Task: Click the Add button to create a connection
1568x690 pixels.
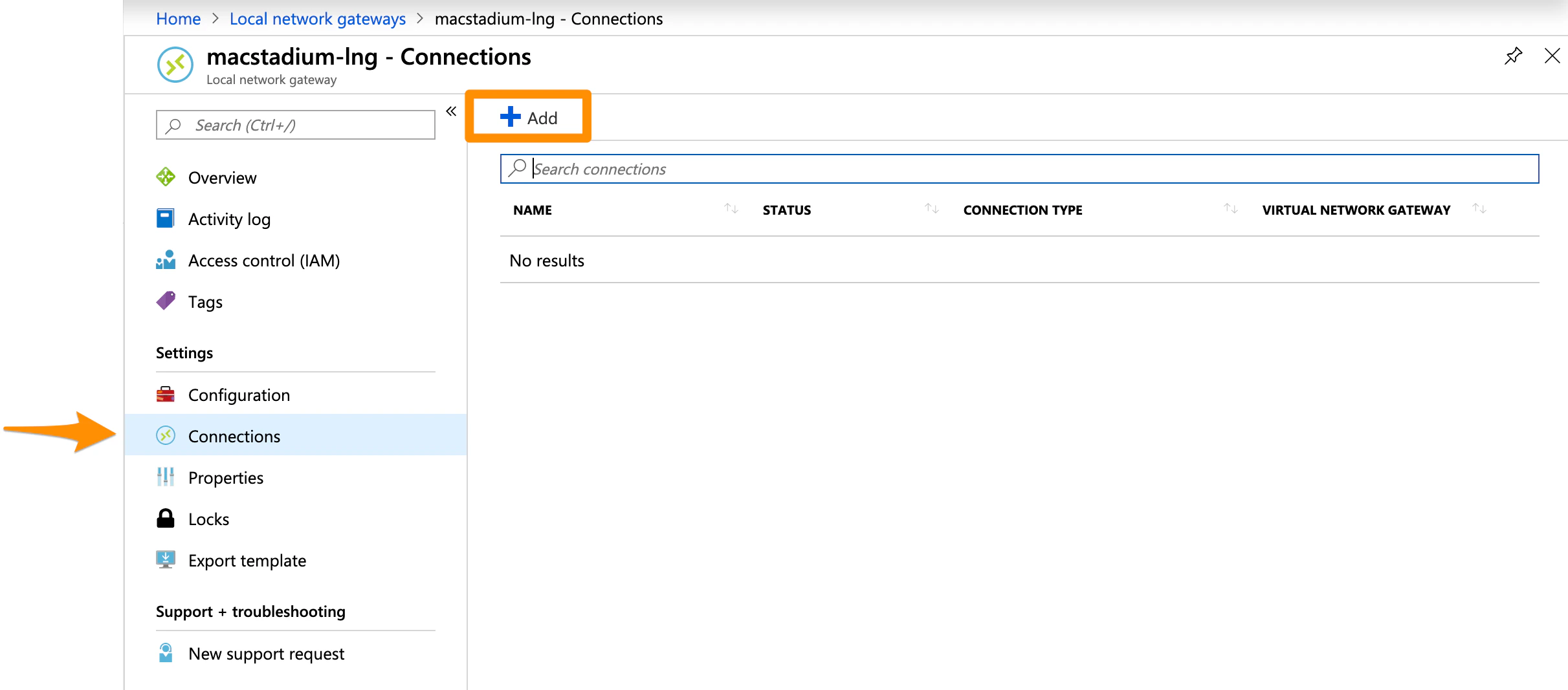Action: click(527, 117)
